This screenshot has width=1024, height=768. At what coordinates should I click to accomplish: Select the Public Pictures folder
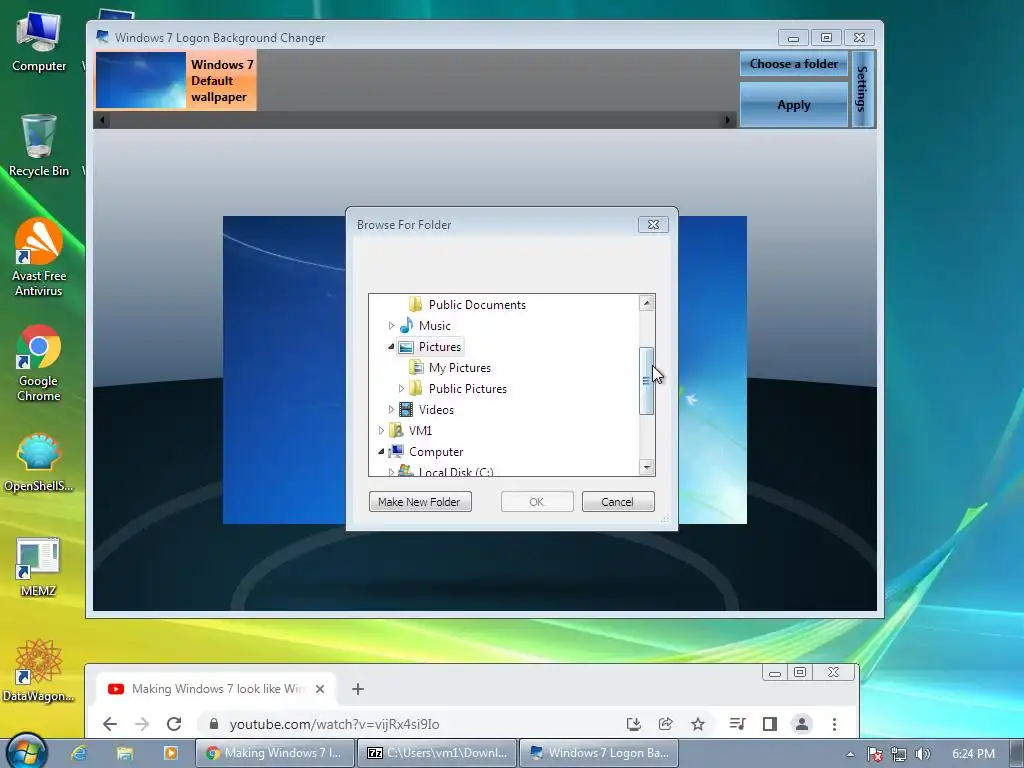click(x=458, y=389)
